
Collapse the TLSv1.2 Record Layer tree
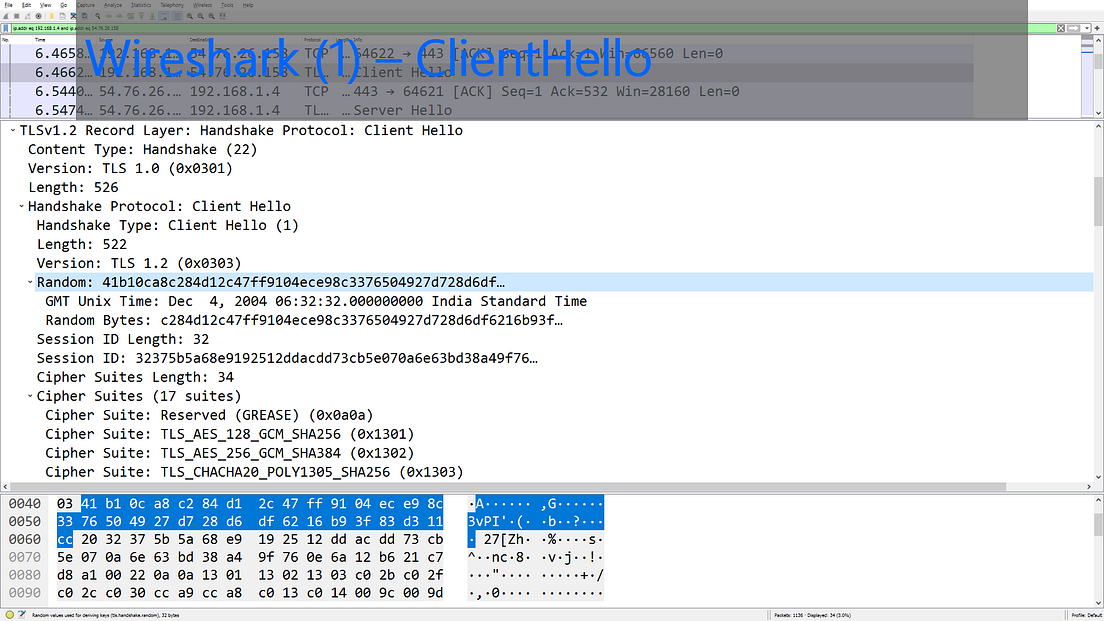click(x=13, y=130)
